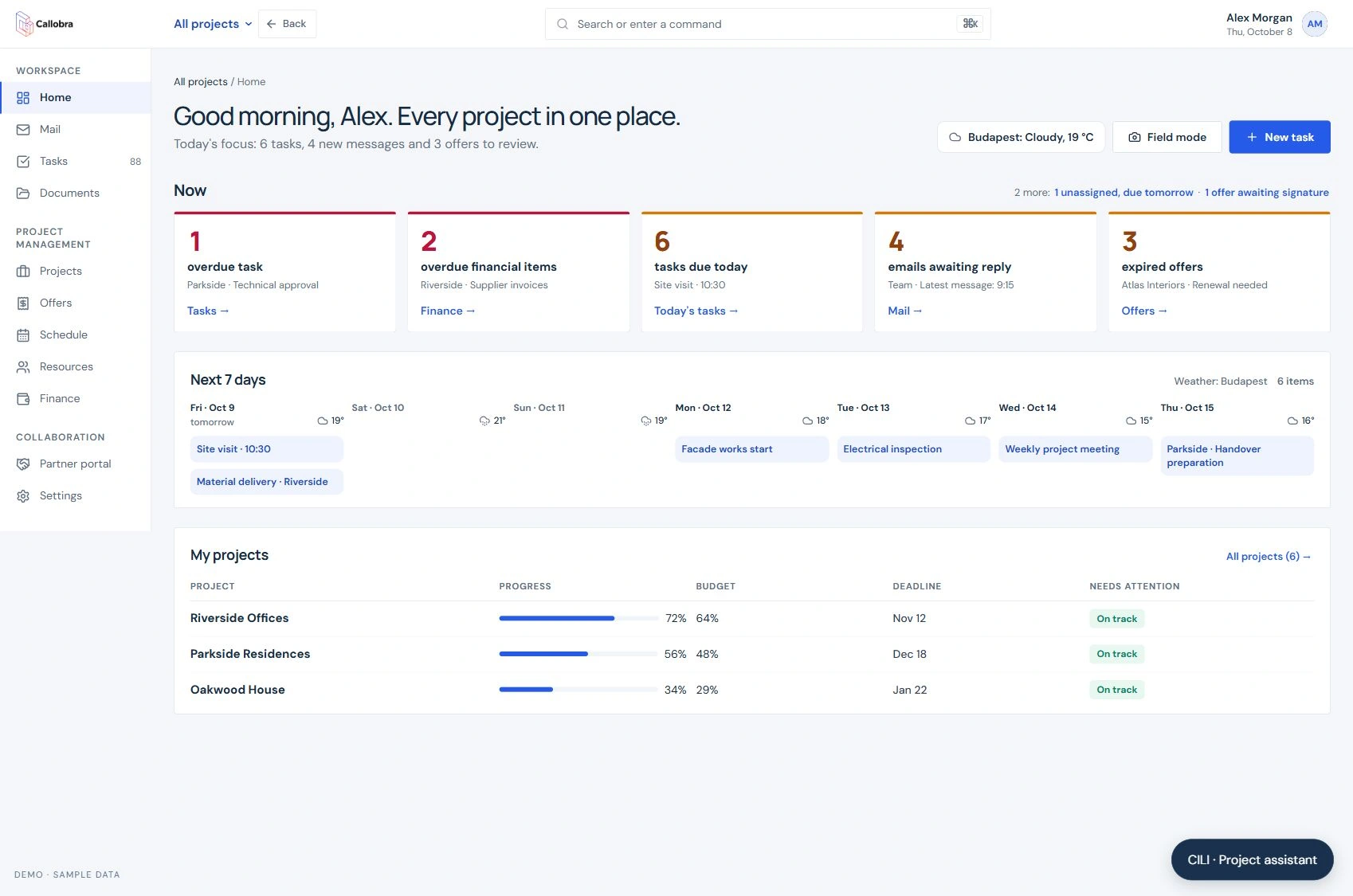Open Finance via the wallet icon
Viewport: 1353px width, 896px height.
23,399
